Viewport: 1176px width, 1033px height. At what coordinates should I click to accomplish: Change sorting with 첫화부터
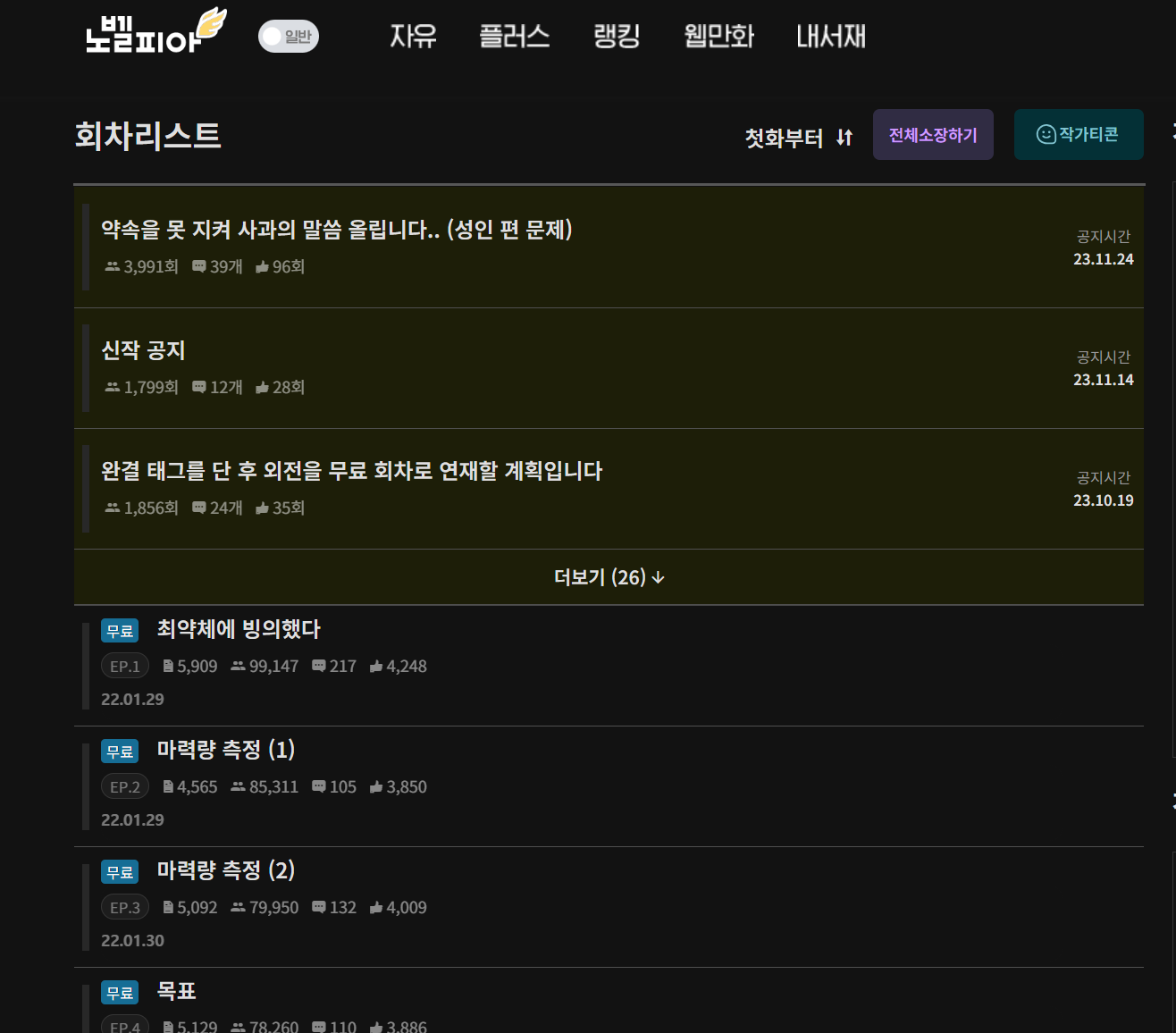click(x=784, y=139)
